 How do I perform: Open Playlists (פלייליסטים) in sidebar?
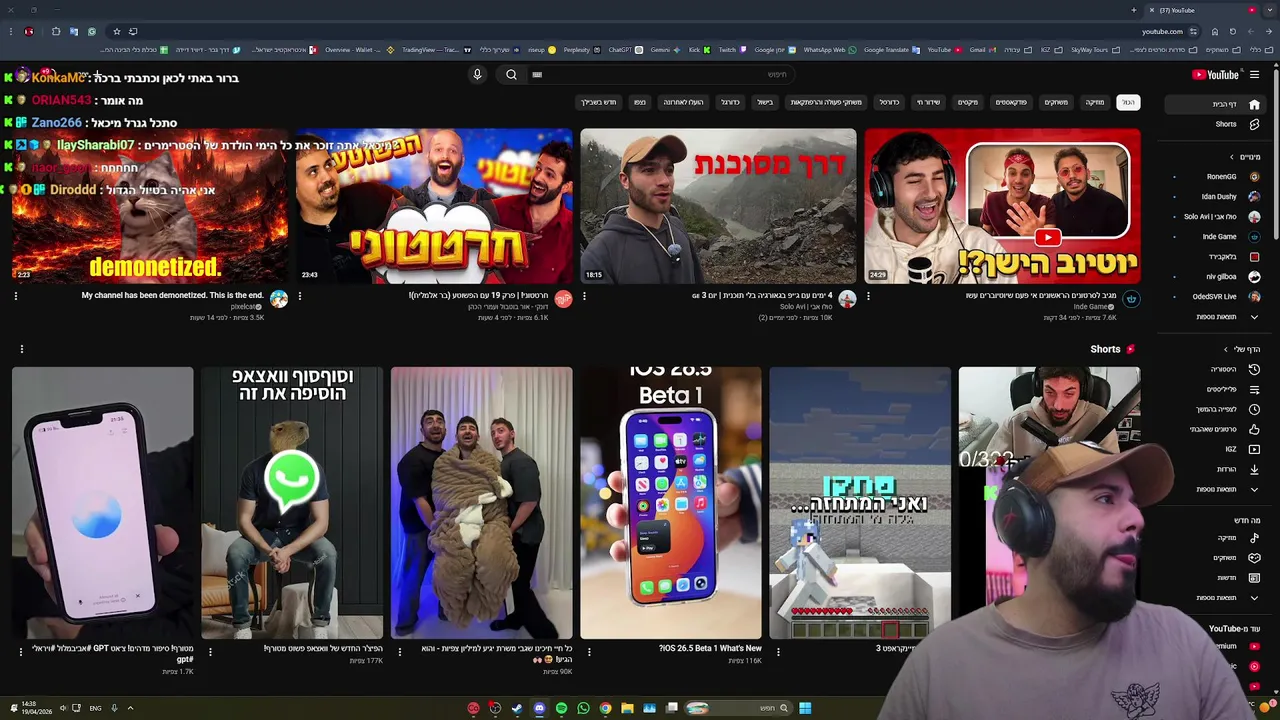coord(1213,389)
